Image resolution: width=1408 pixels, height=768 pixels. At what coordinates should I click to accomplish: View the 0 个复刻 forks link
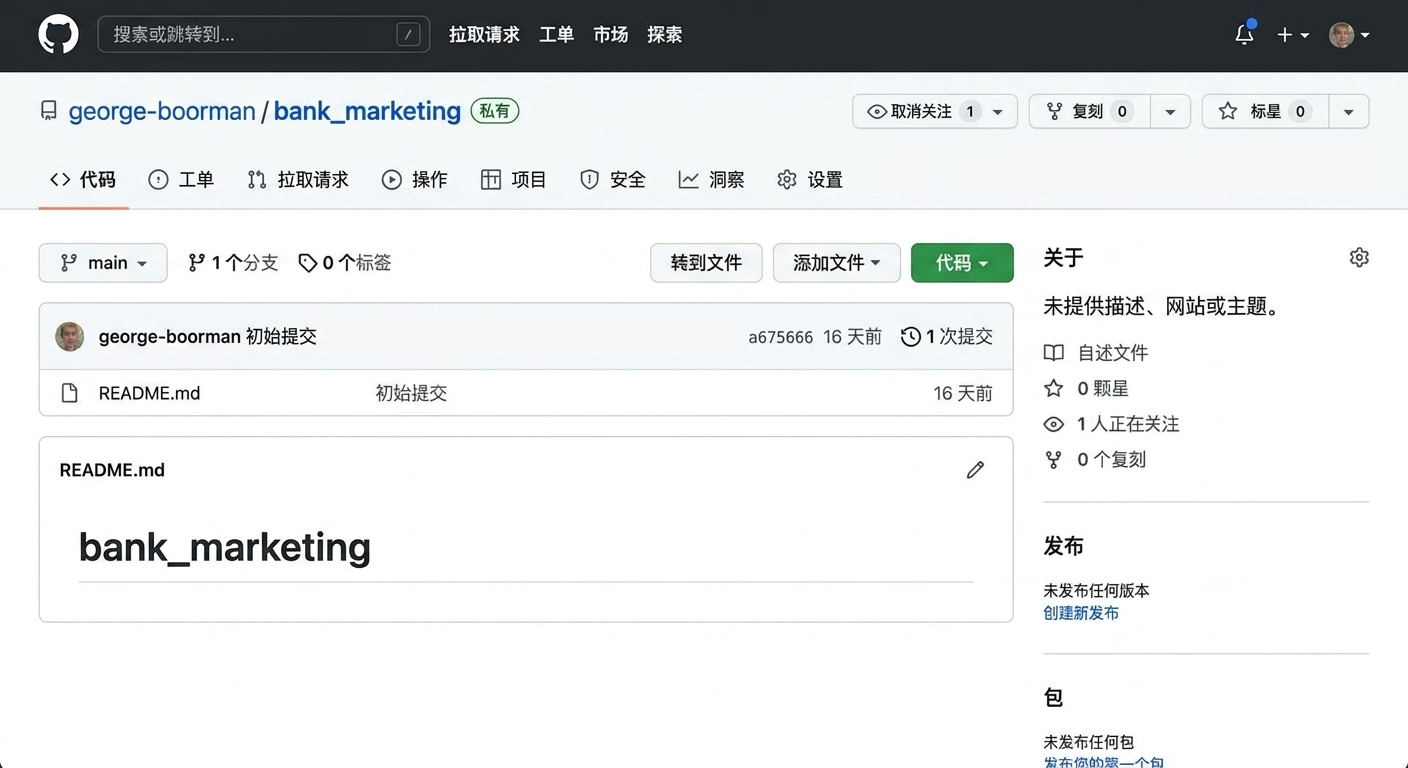tap(1094, 460)
